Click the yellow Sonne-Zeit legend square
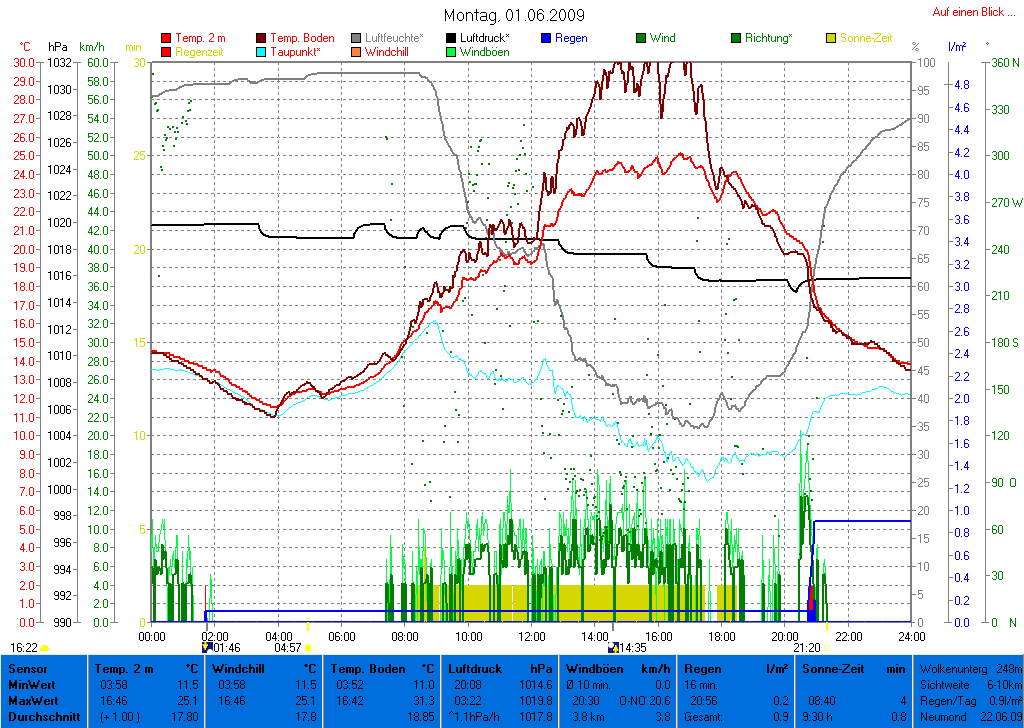Viewport: 1024px width, 728px height. pyautogui.click(x=832, y=38)
